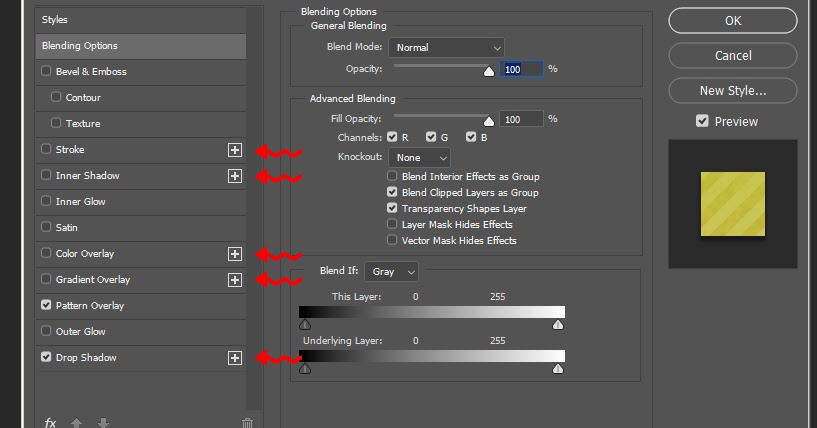Check Blend Interior Effects as Group
This screenshot has width=817, height=428.
tap(392, 176)
